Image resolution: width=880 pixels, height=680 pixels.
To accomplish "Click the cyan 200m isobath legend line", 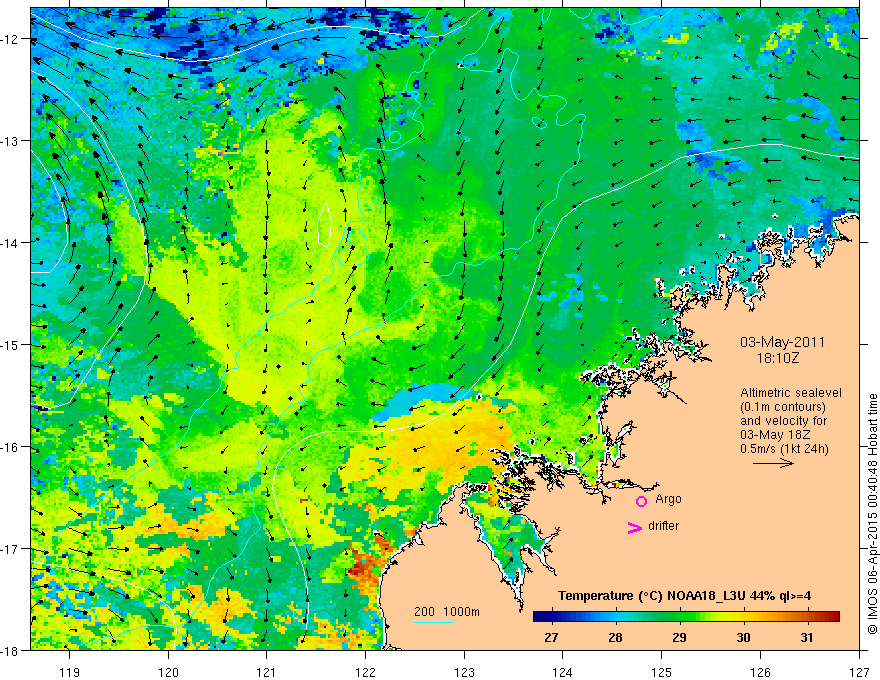I will click(x=434, y=622).
